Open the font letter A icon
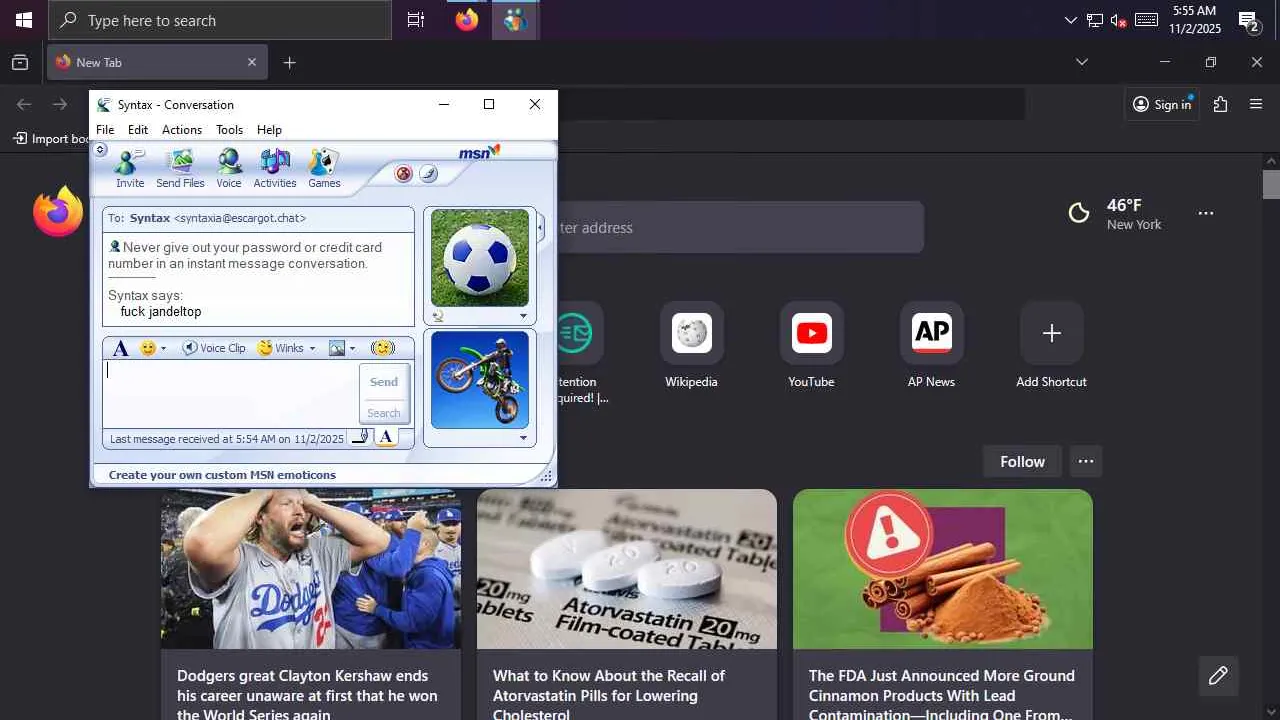 [x=120, y=348]
